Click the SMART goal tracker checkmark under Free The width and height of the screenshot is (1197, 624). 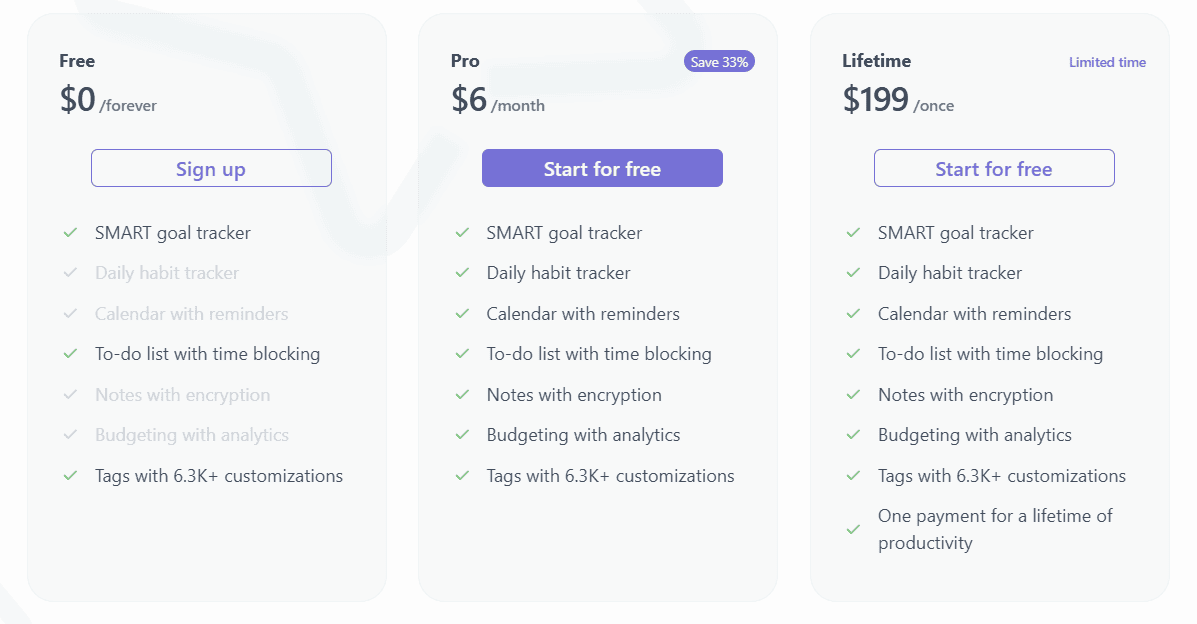70,232
